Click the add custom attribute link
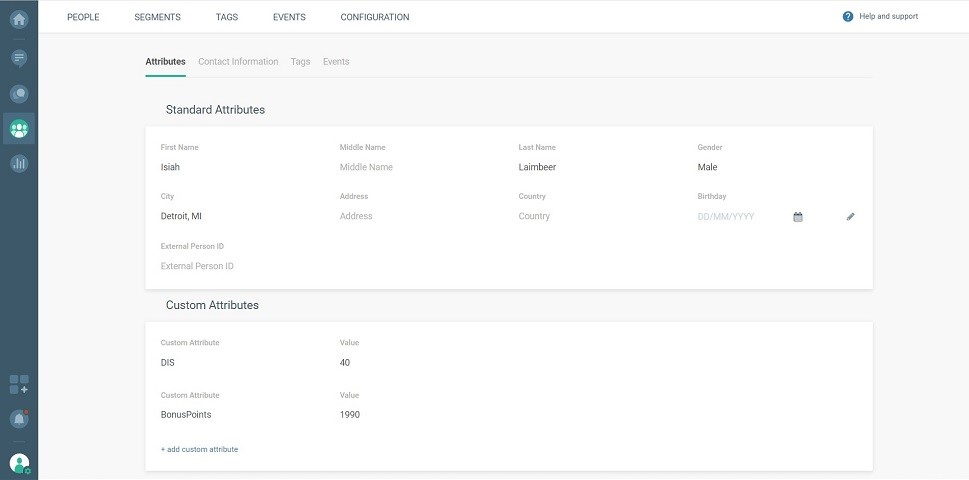 [x=199, y=450]
